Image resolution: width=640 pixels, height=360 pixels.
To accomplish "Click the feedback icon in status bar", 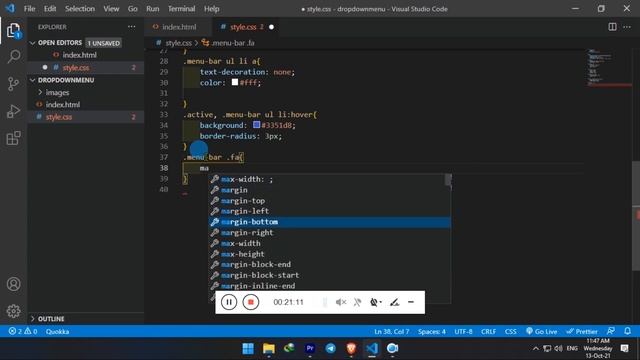I will pyautogui.click(x=611, y=331).
